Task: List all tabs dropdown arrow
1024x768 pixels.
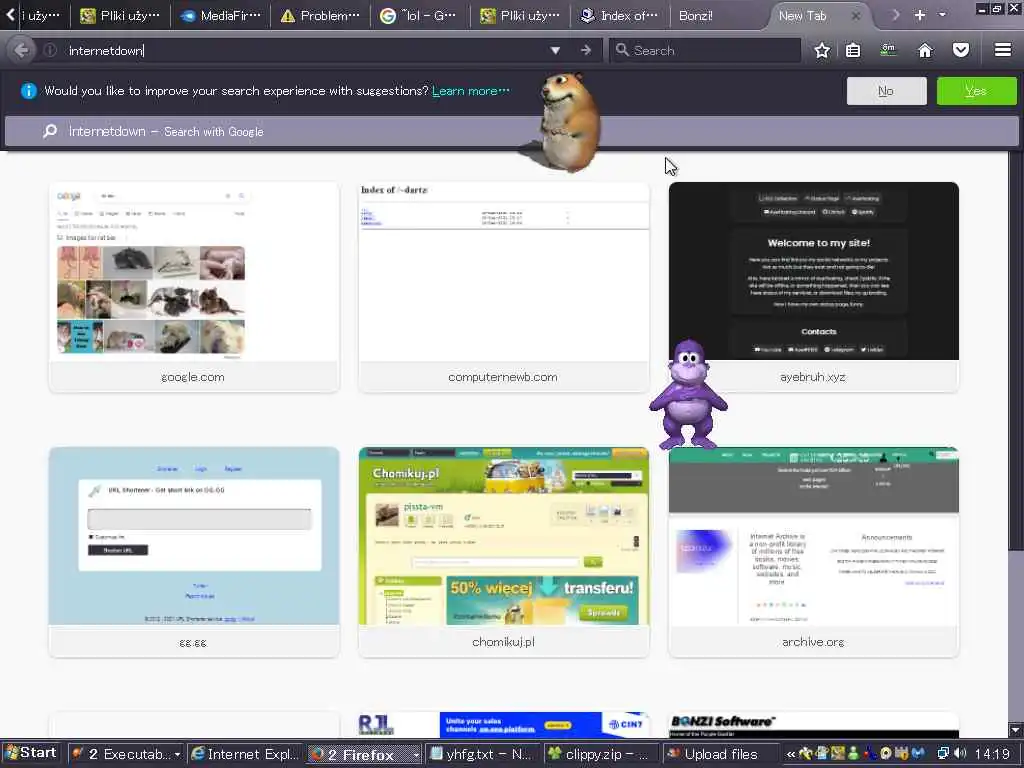Action: (x=942, y=15)
